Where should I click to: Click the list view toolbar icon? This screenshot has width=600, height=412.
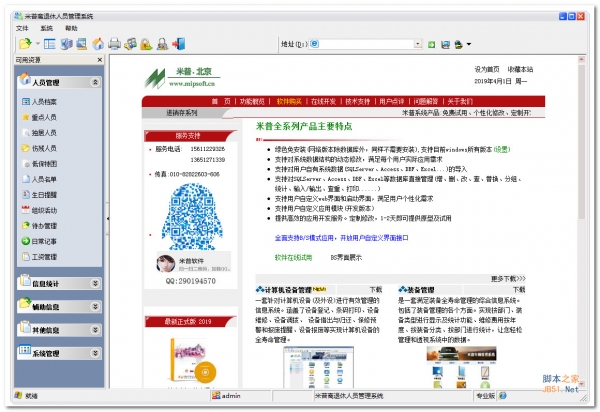pyautogui.click(x=49, y=44)
